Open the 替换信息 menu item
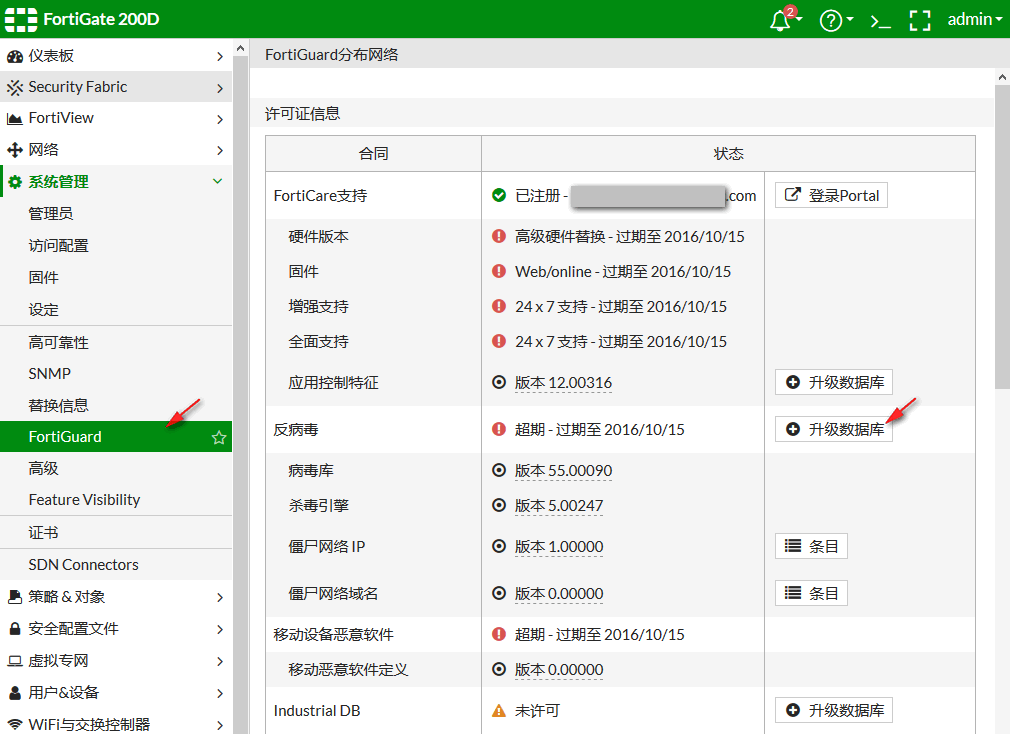 click(116, 406)
